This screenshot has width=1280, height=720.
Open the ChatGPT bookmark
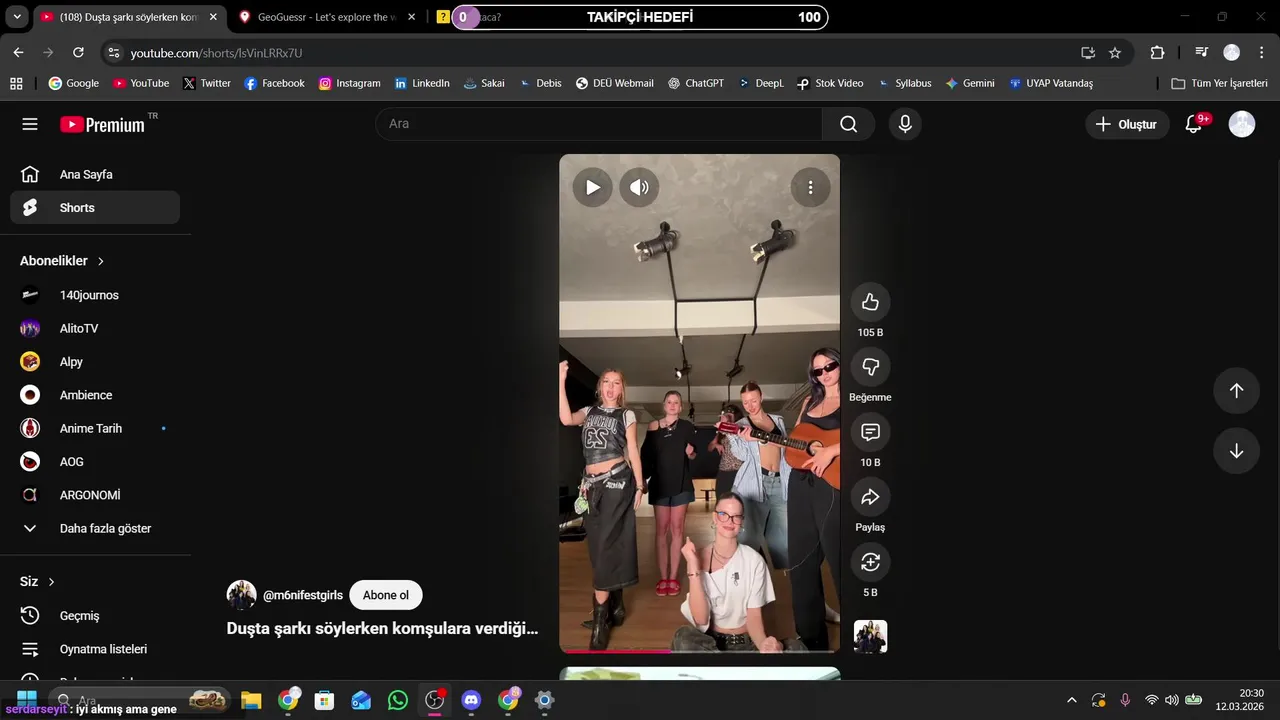[x=696, y=84]
